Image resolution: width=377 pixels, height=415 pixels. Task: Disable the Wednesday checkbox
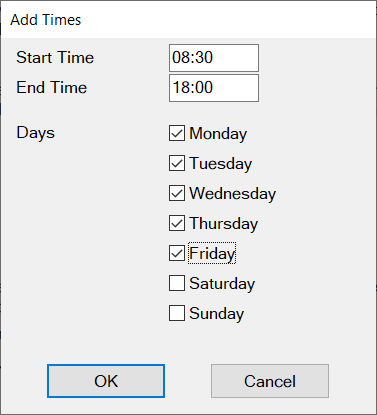[177, 193]
